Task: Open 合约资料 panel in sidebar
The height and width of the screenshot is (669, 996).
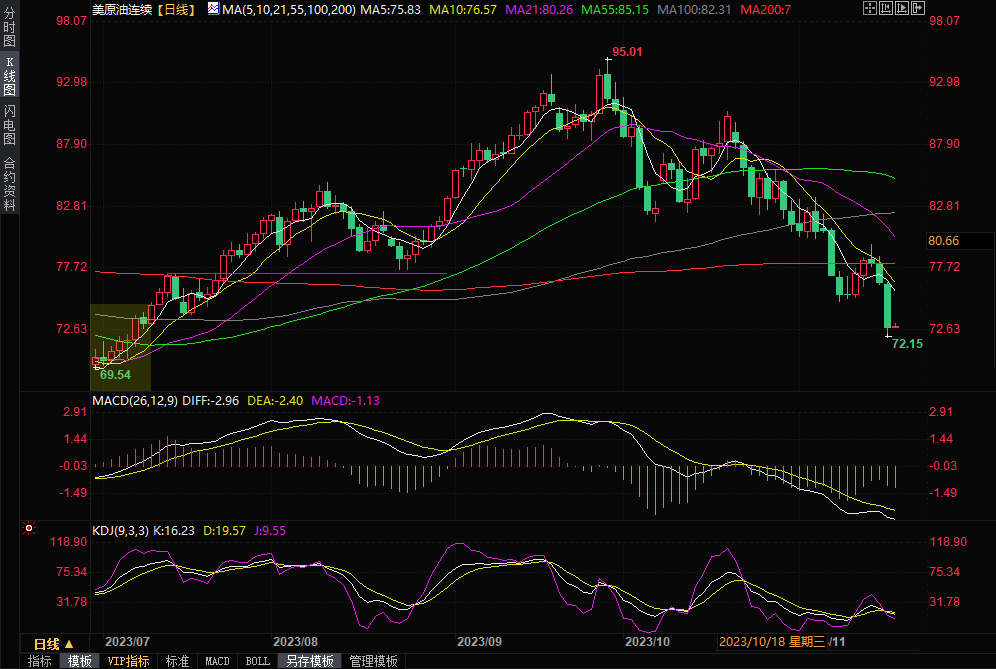Action: click(x=9, y=183)
